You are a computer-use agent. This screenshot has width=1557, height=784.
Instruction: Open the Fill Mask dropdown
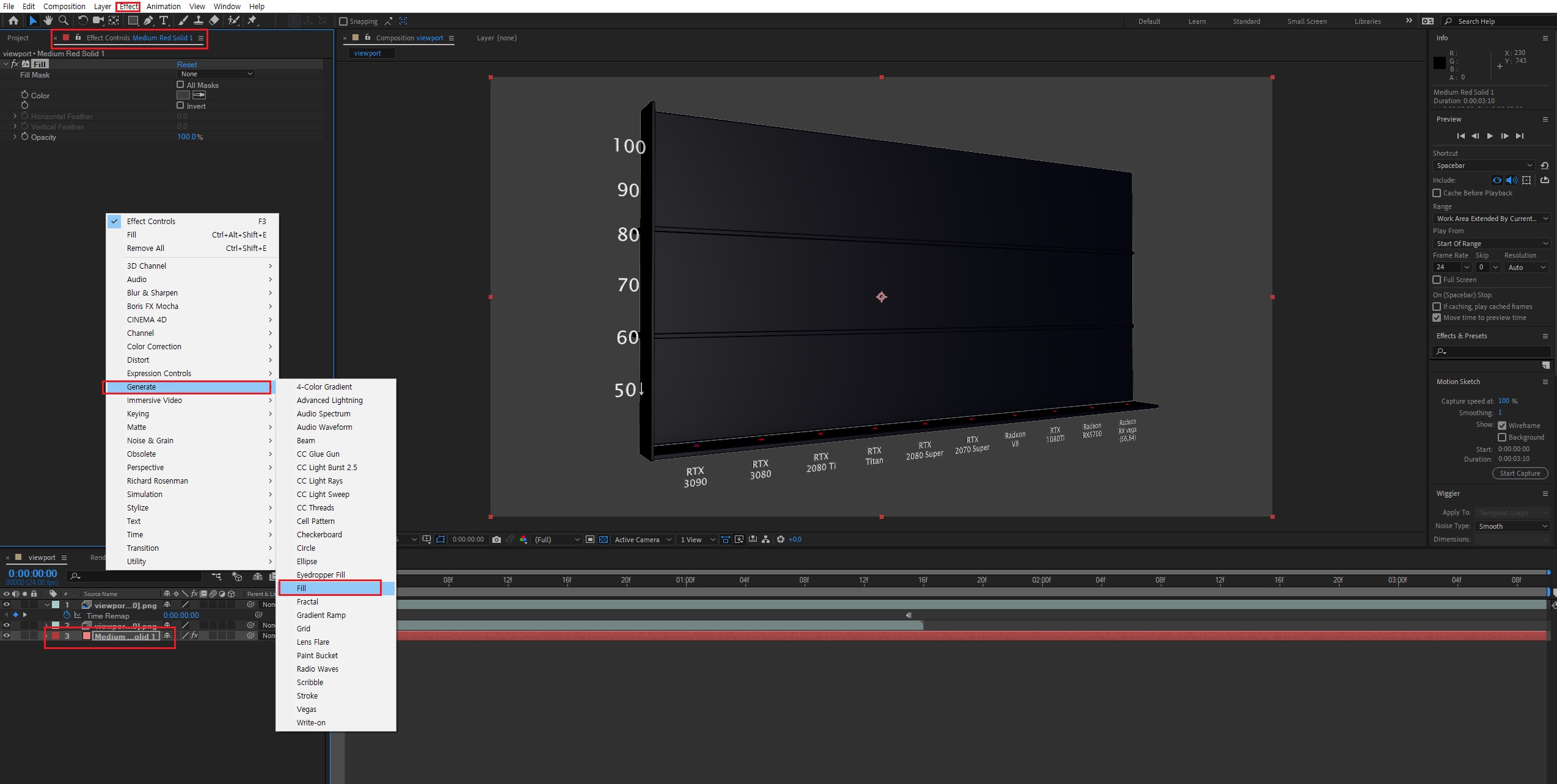click(x=216, y=74)
